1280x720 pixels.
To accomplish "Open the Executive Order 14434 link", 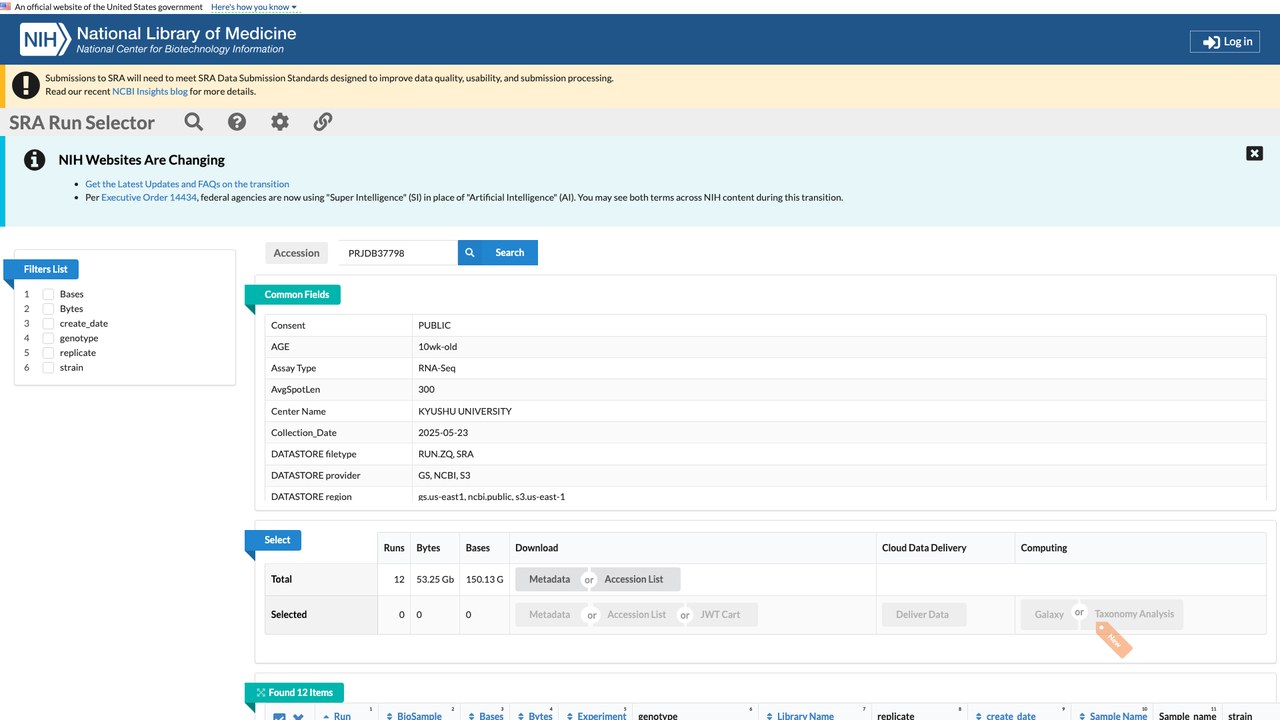I will tap(149, 197).
